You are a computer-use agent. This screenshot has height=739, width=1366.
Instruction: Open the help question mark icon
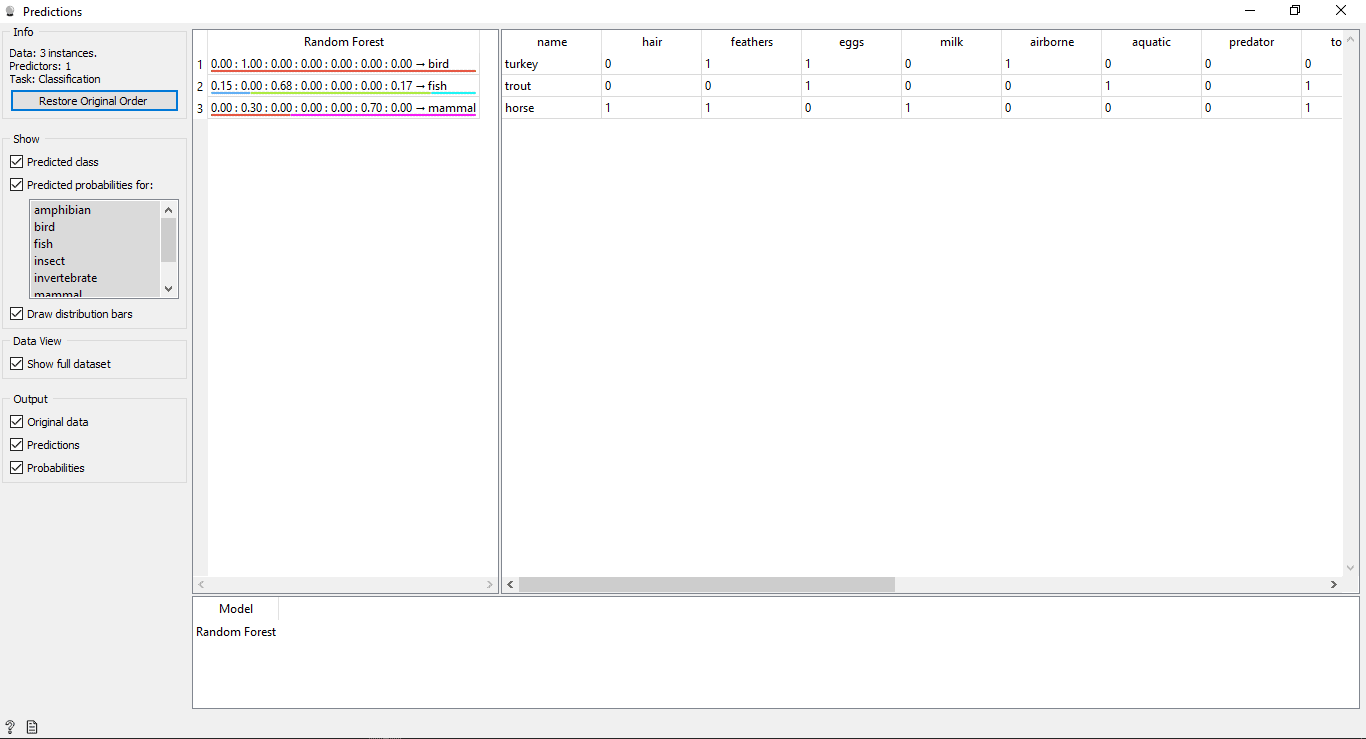click(x=10, y=727)
